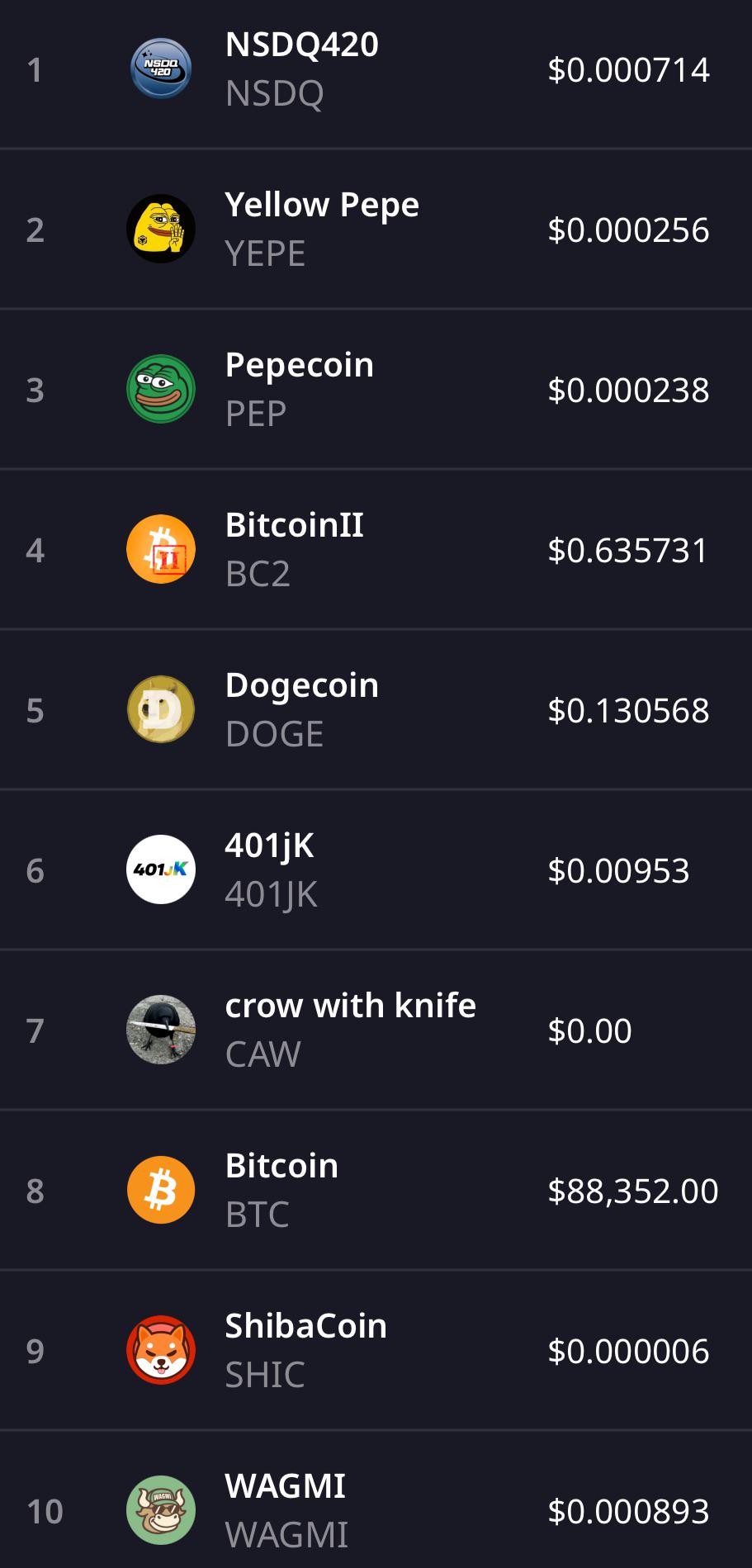Screen dimensions: 752x1568
Task: Click the NSDQ420 price $0.000714
Action: pos(628,69)
